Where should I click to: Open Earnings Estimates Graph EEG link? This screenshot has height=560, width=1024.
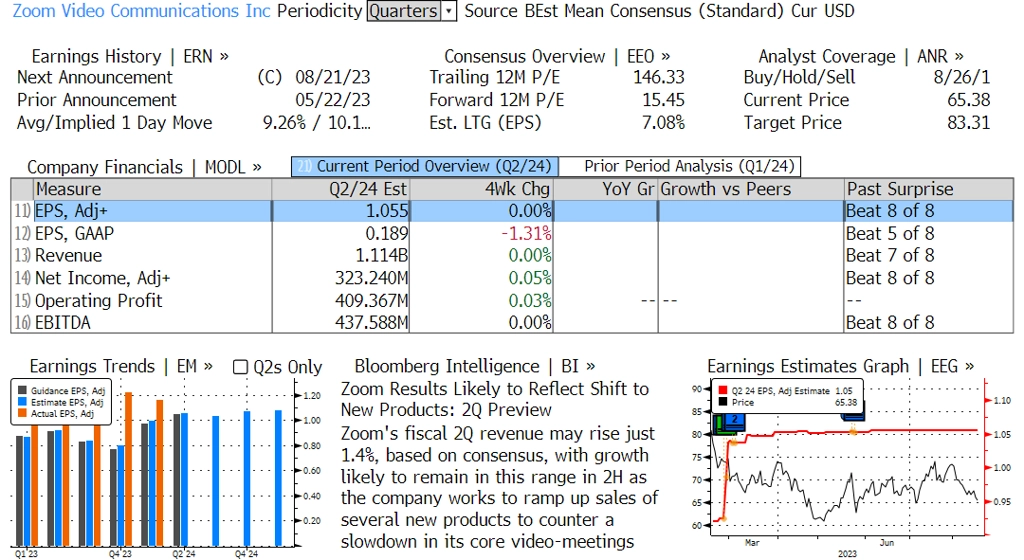coord(840,366)
